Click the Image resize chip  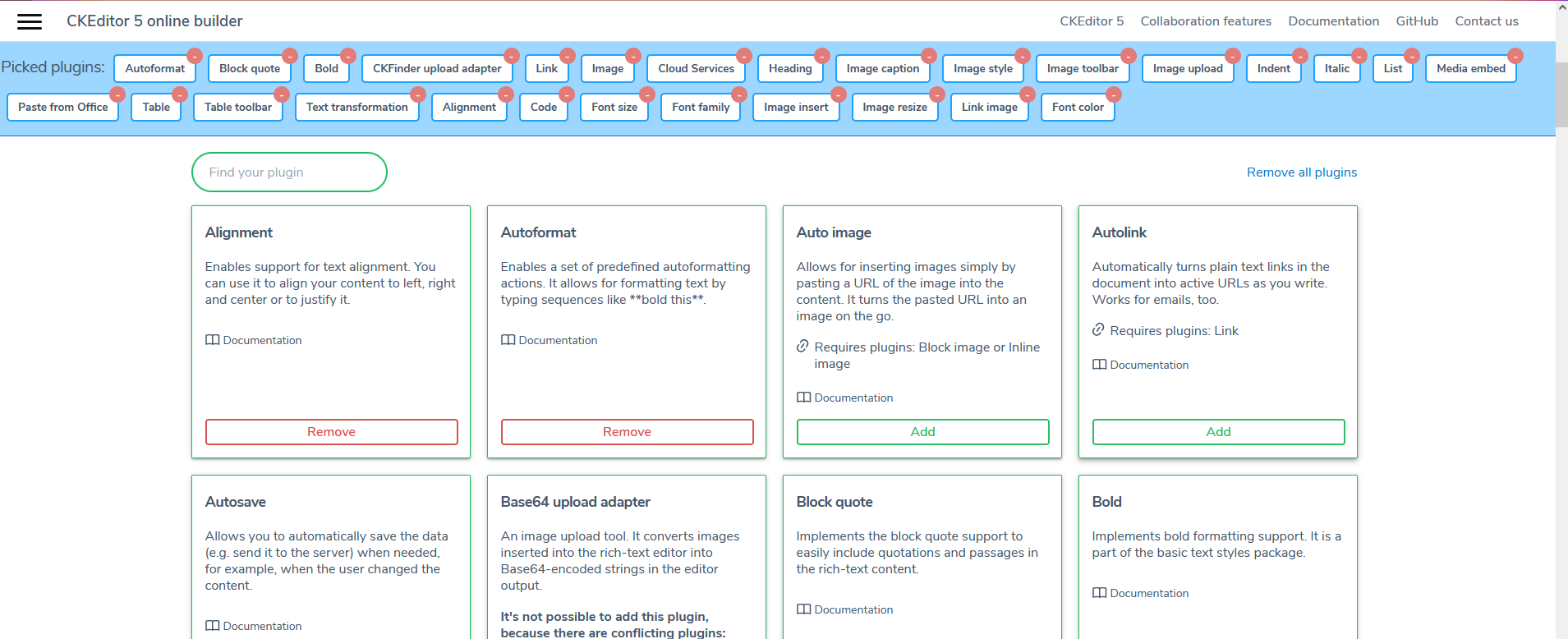point(895,108)
